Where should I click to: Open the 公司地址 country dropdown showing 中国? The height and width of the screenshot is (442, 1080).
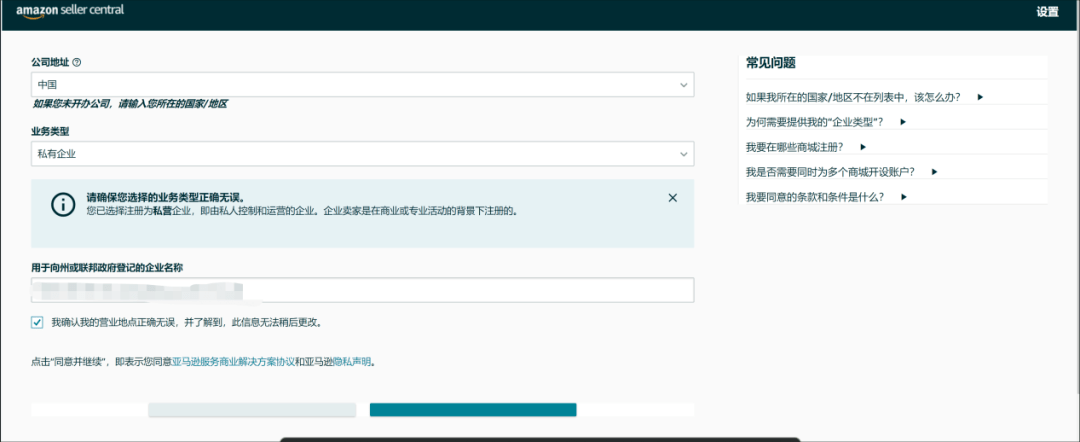[362, 86]
